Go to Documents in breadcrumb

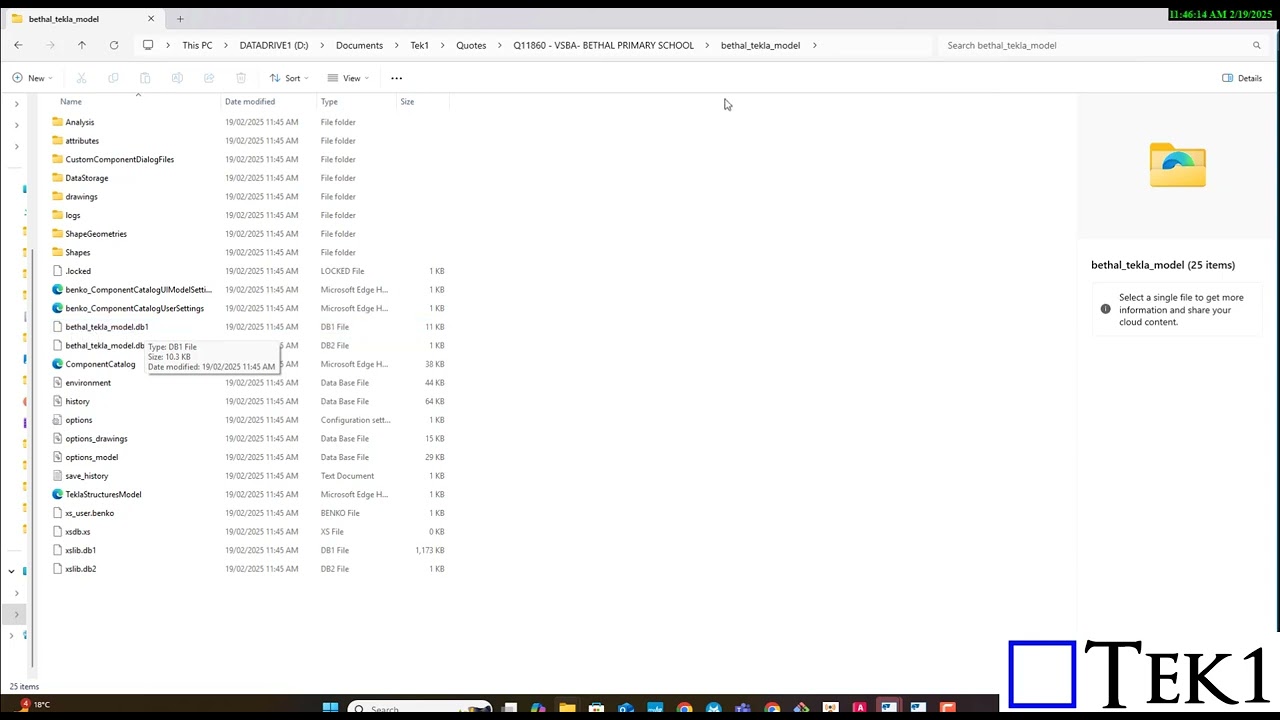(359, 45)
